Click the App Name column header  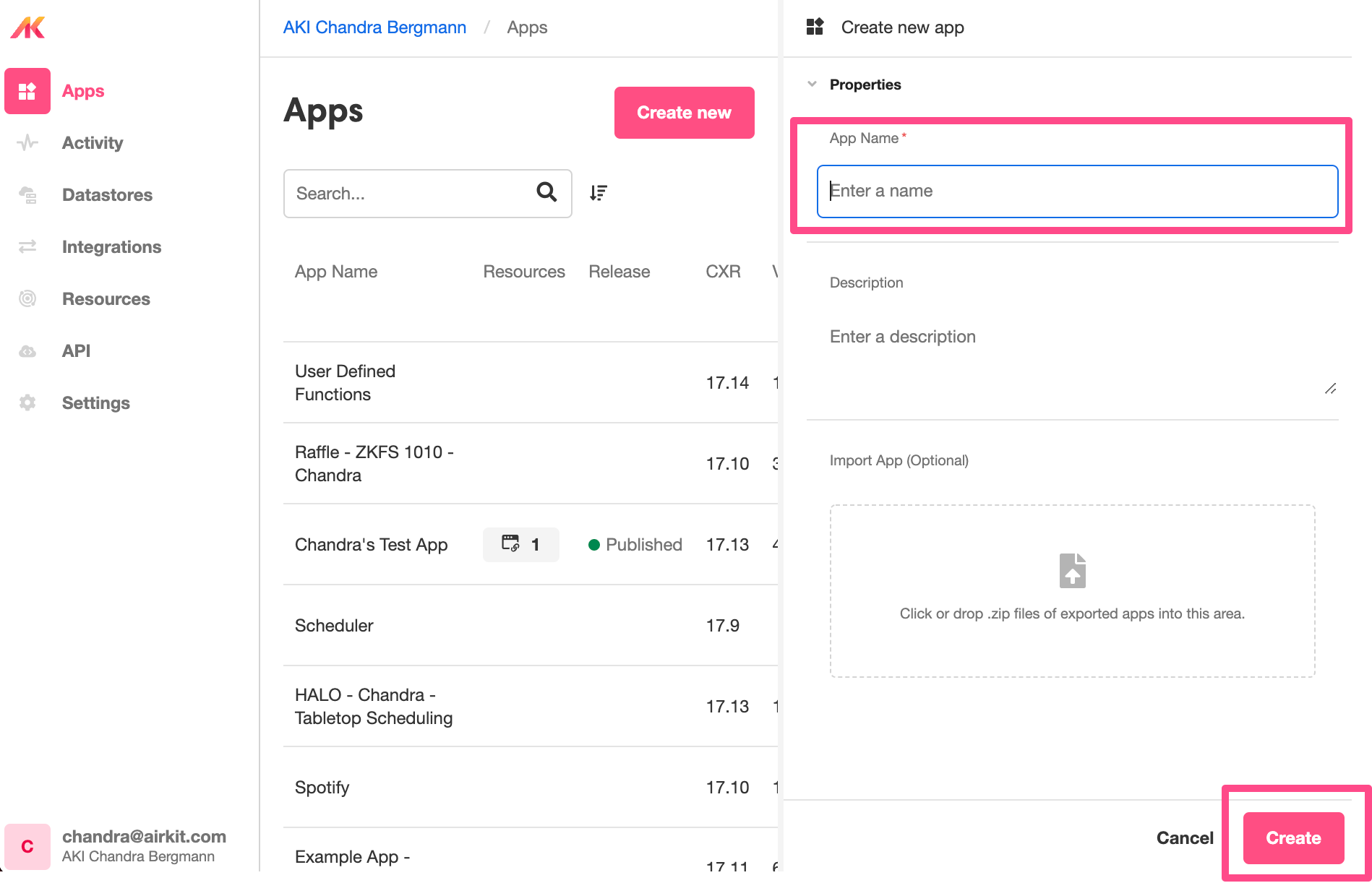[336, 272]
